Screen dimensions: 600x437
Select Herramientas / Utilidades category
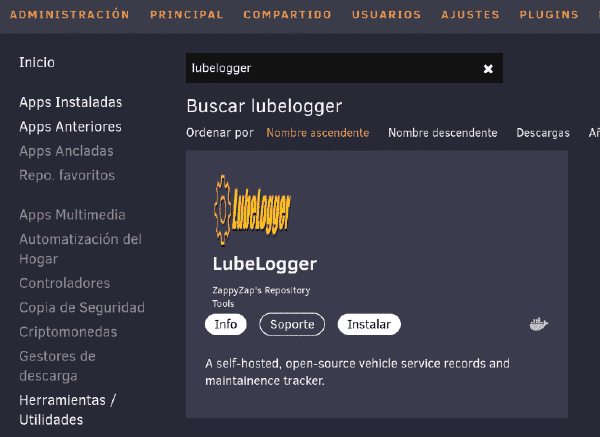click(x=68, y=410)
